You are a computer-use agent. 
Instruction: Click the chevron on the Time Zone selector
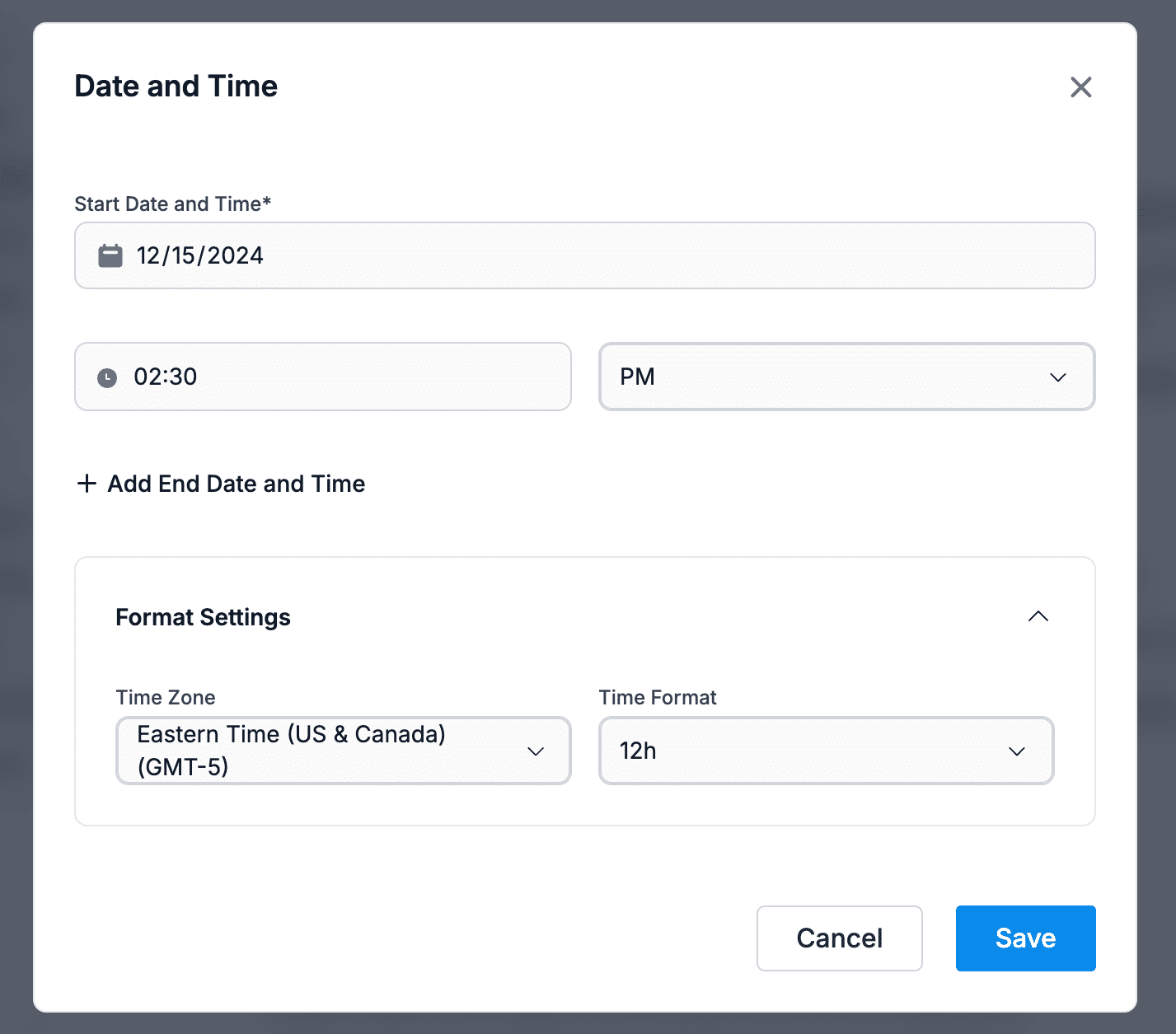pos(536,751)
